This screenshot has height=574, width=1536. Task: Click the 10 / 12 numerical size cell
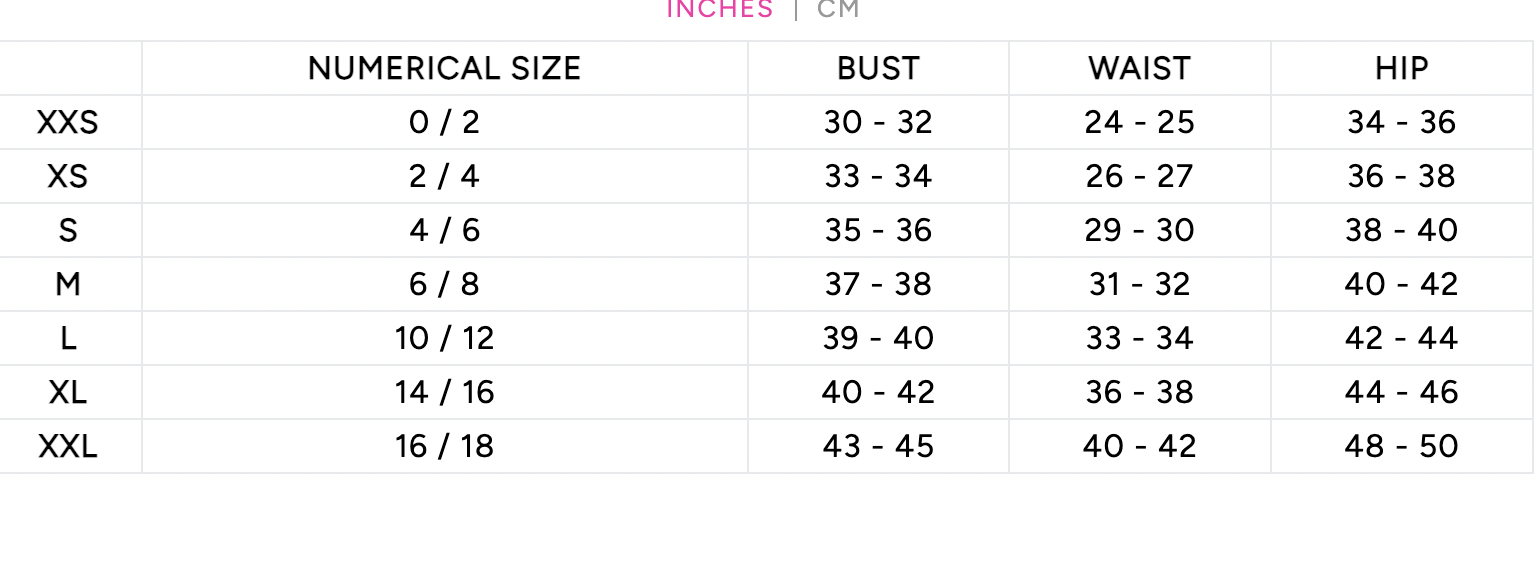coord(445,338)
